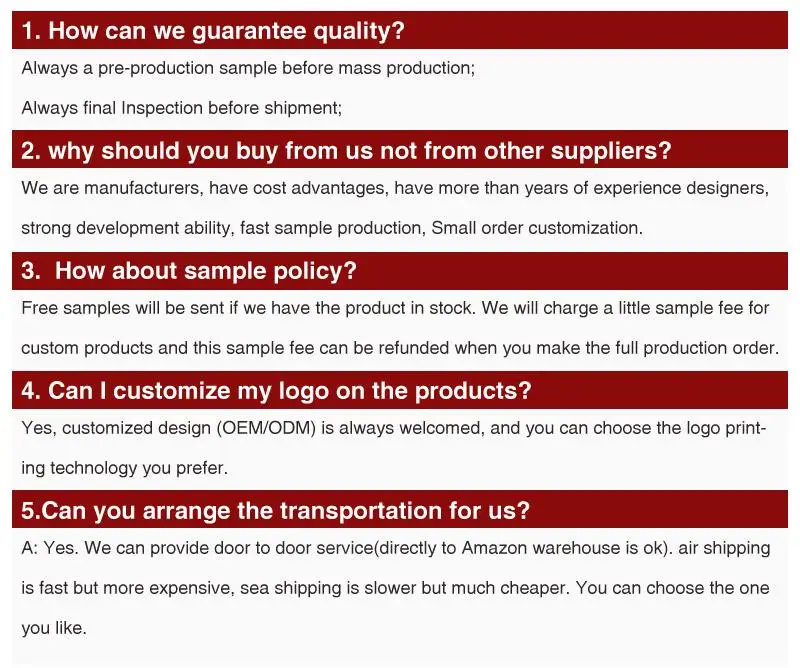The image size is (800, 668).
Task: Click the 'We are manufacturers, have cost advantages' line
Action: tap(395, 188)
